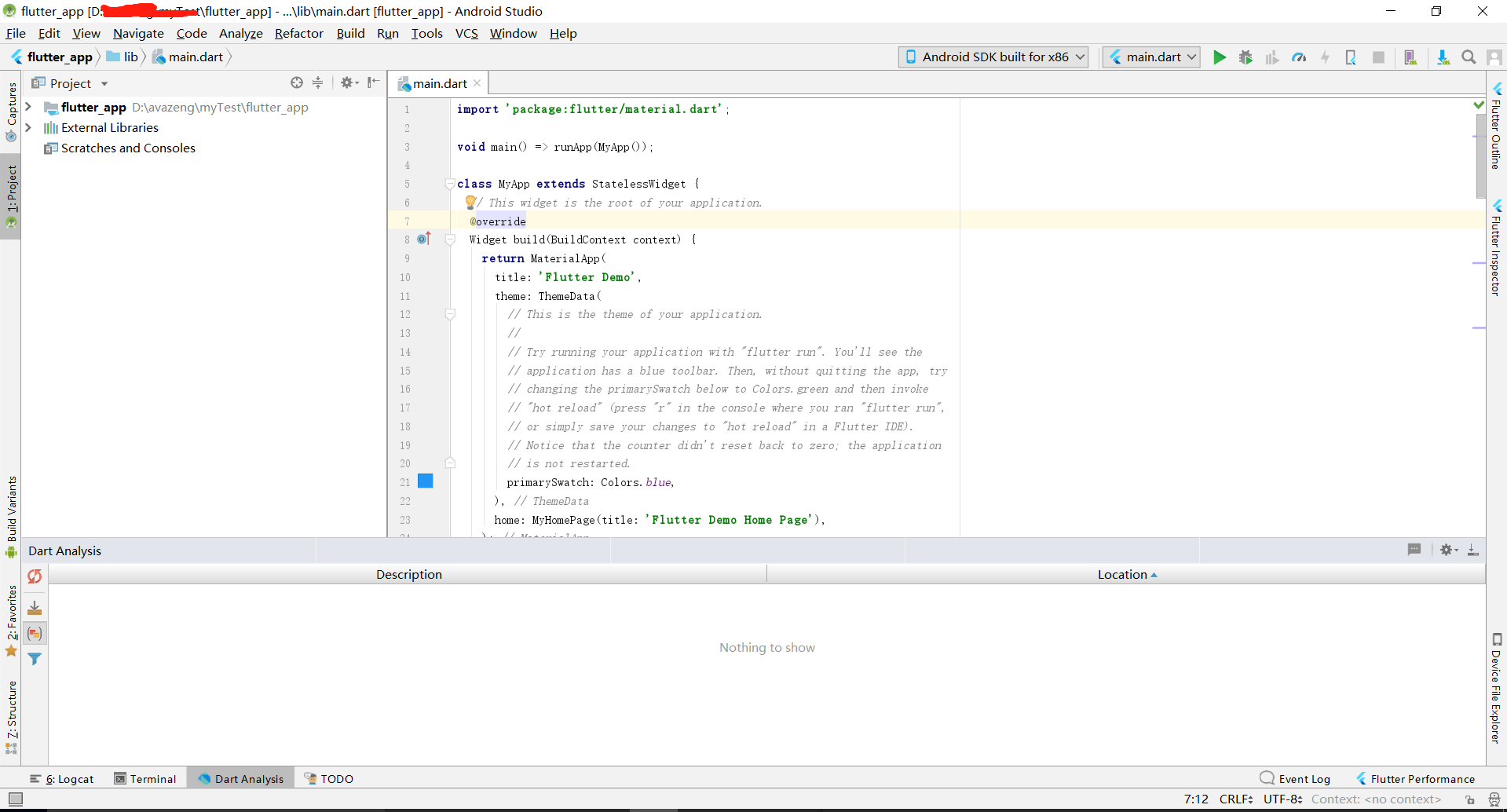The width and height of the screenshot is (1507, 812).
Task: Run app with coverage icon
Action: tap(1272, 57)
